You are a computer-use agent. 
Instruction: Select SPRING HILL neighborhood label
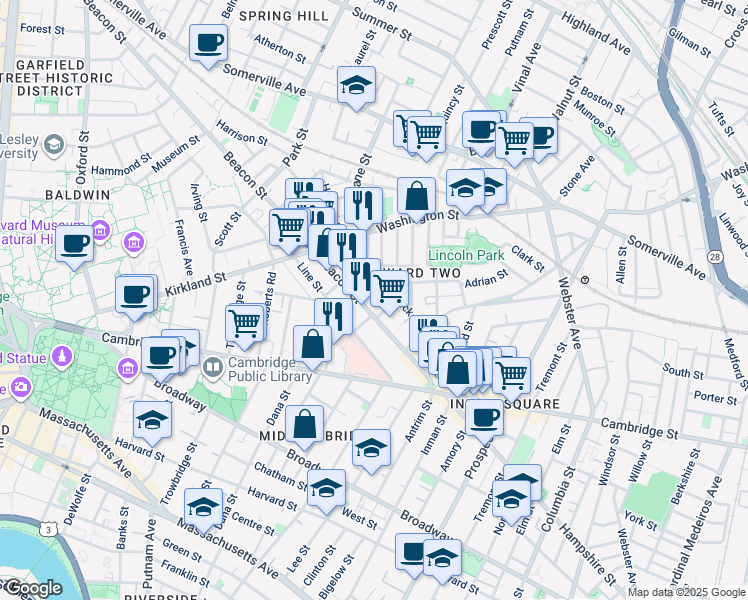tap(284, 16)
